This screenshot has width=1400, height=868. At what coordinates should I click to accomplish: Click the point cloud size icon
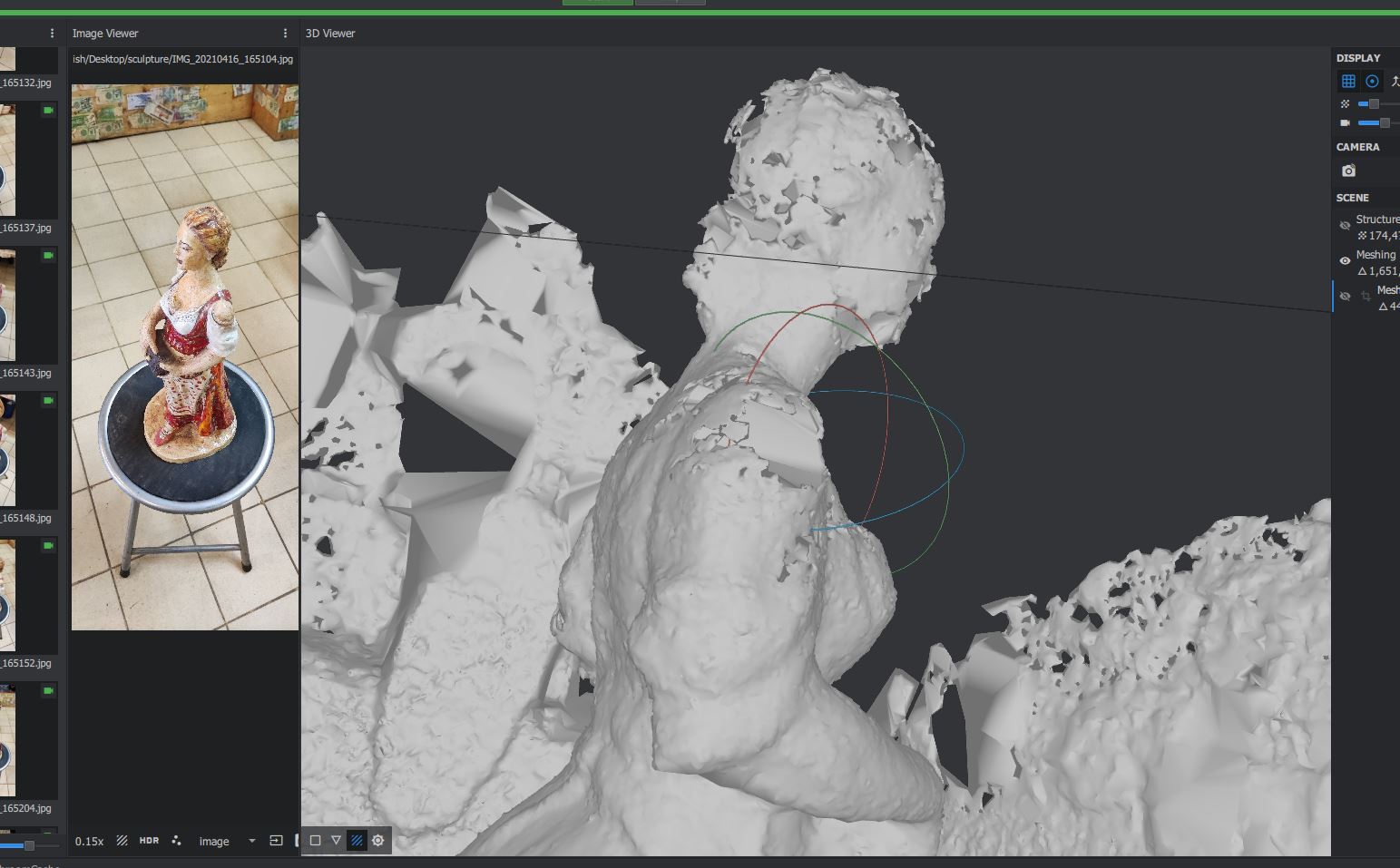point(1345,104)
